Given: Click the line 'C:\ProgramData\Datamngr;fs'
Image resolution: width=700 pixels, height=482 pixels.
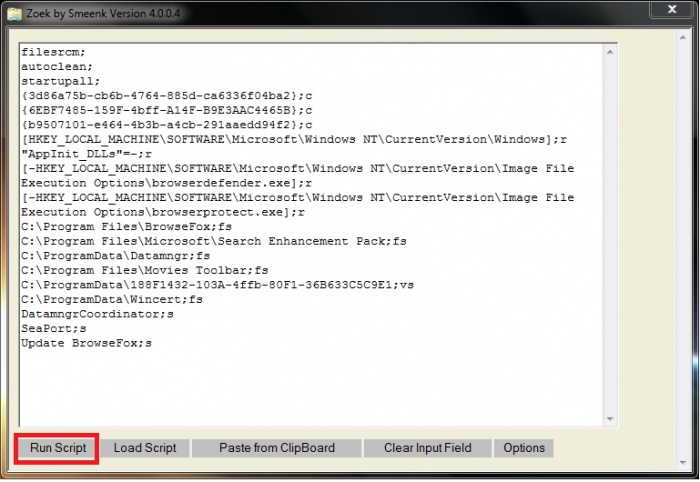Looking at the screenshot, I should [x=115, y=256].
